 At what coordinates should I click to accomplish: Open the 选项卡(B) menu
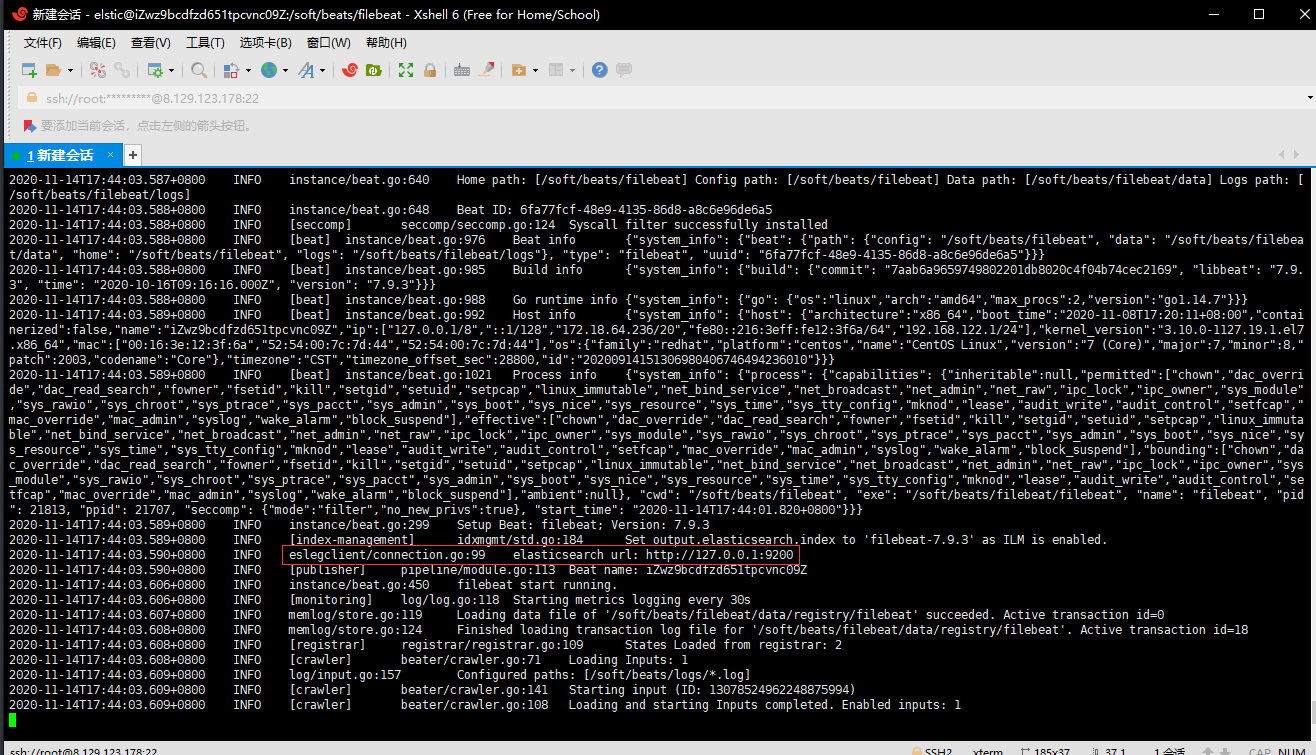266,43
